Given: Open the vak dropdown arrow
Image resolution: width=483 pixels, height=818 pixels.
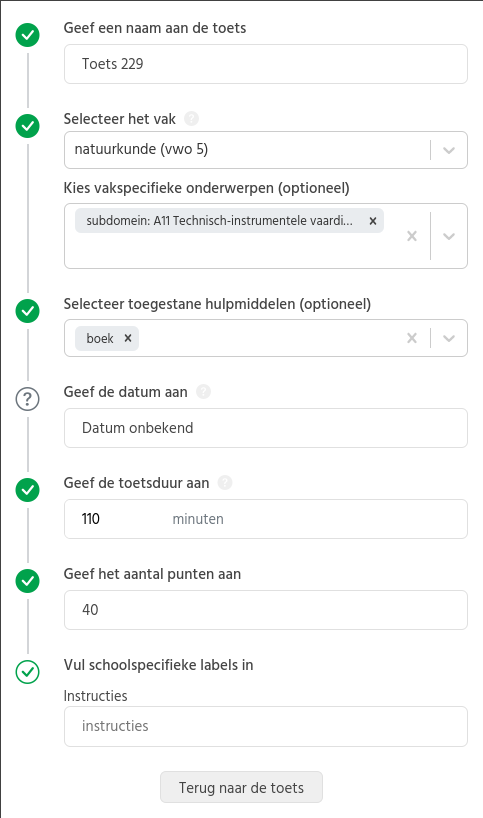Looking at the screenshot, I should pos(449,150).
